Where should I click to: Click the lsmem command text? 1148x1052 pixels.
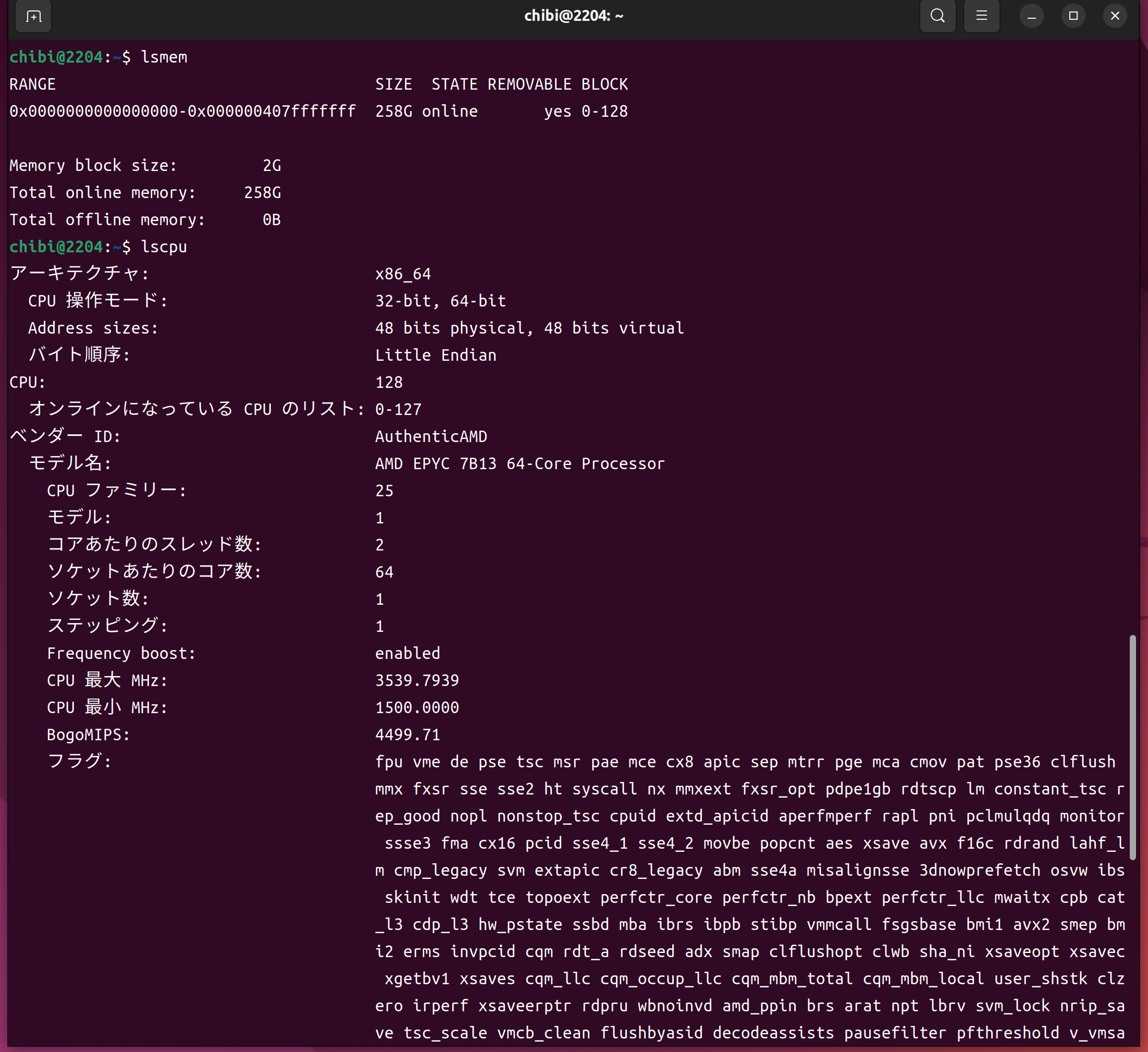pos(164,57)
